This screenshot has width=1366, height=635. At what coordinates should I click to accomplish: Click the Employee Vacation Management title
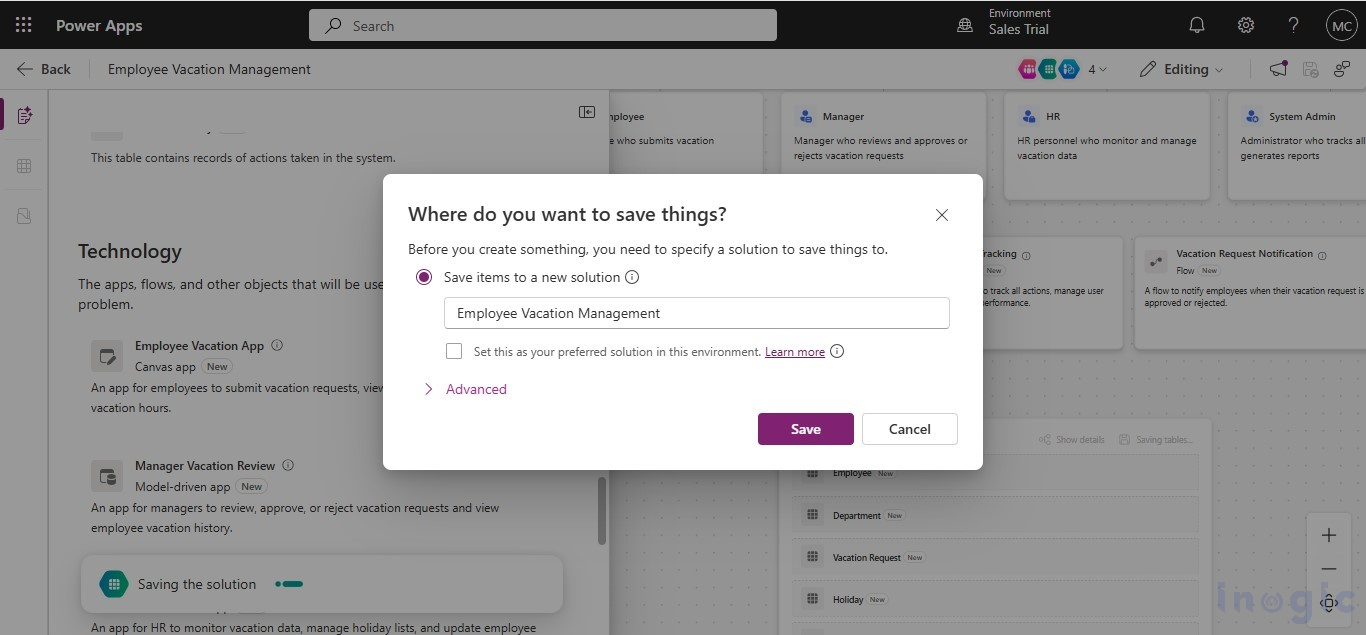[x=209, y=69]
